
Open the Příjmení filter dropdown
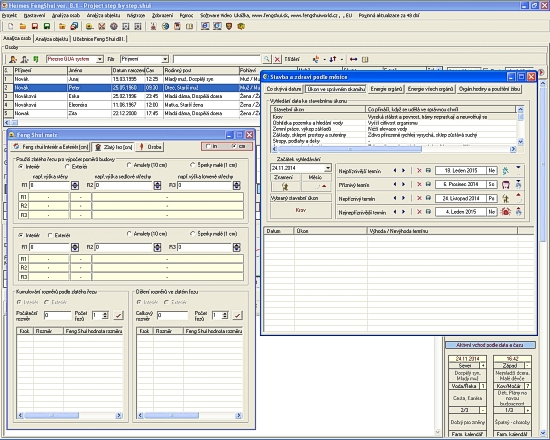point(165,59)
